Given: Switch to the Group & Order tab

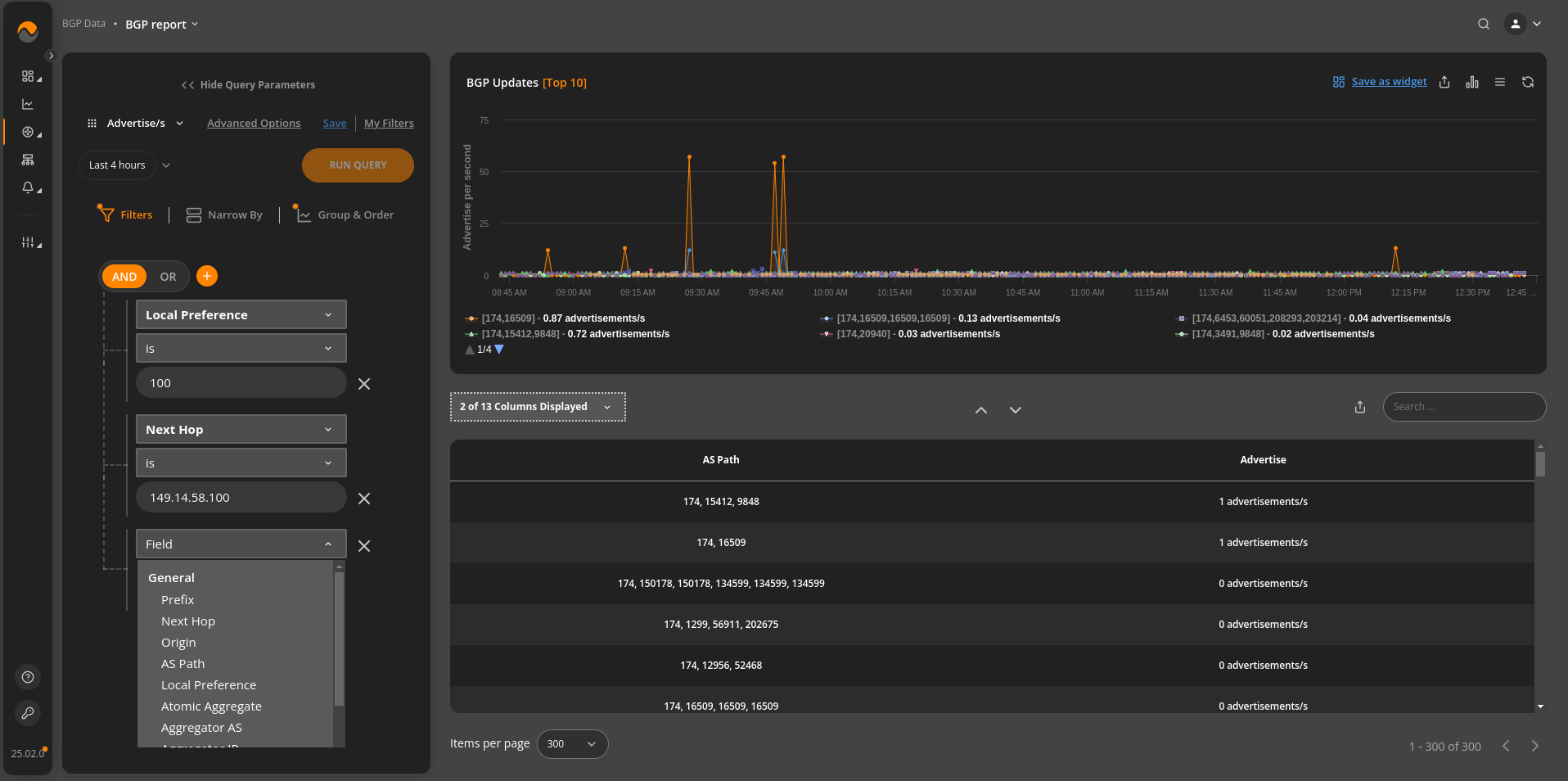Looking at the screenshot, I should pos(345,214).
